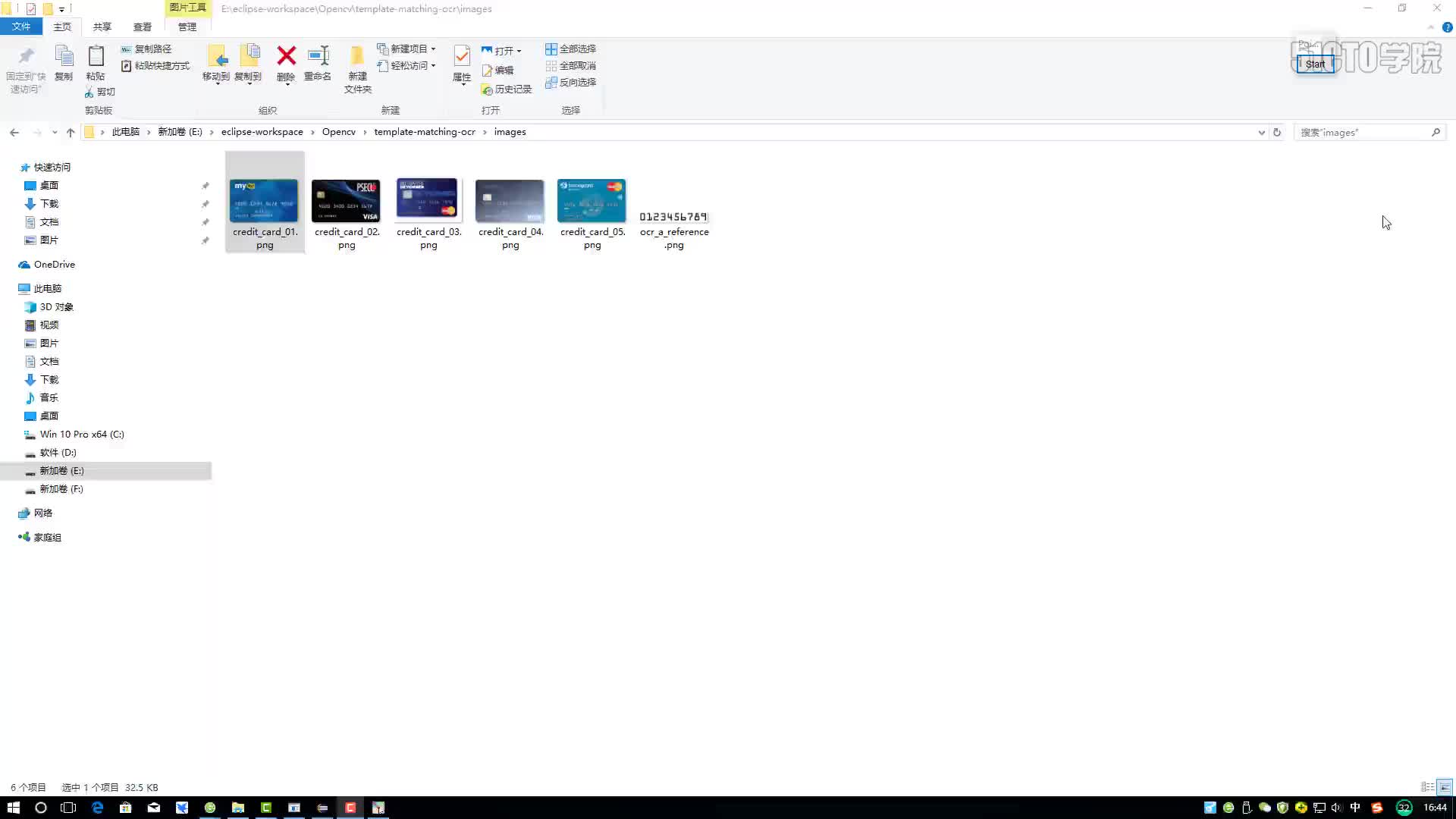Open the Open (打开) dropdown
The height and width of the screenshot is (819, 1456).
pyautogui.click(x=501, y=51)
